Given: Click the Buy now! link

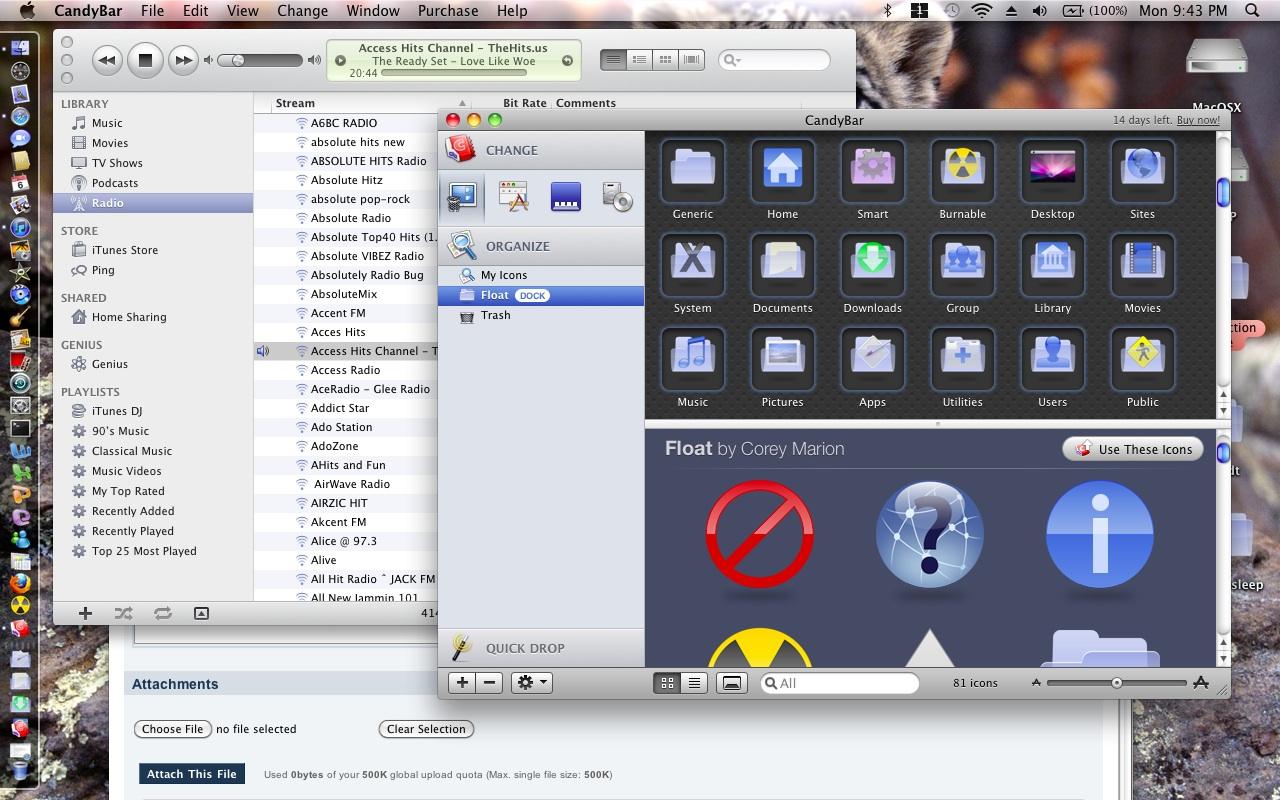Looking at the screenshot, I should tap(1198, 120).
